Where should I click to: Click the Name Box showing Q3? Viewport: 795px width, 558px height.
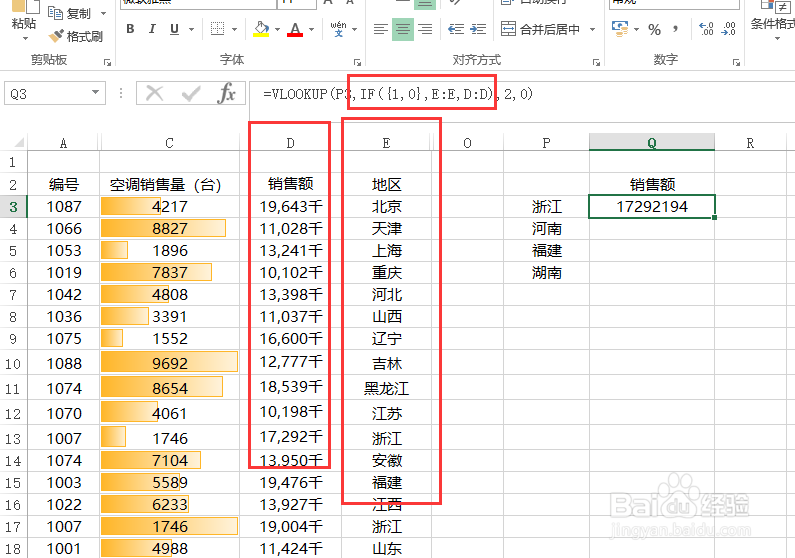pyautogui.click(x=48, y=93)
